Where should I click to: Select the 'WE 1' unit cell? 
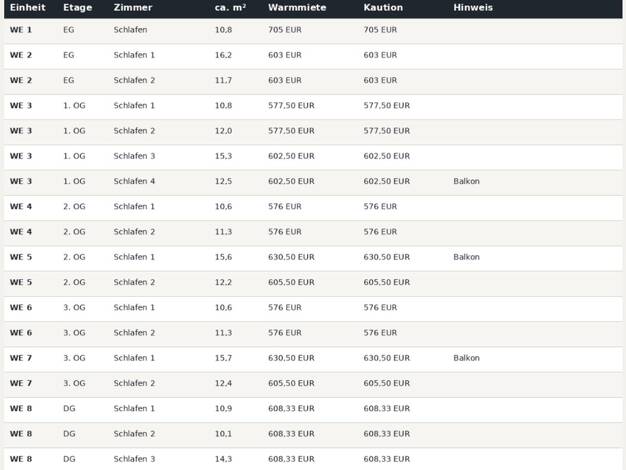pos(21,30)
